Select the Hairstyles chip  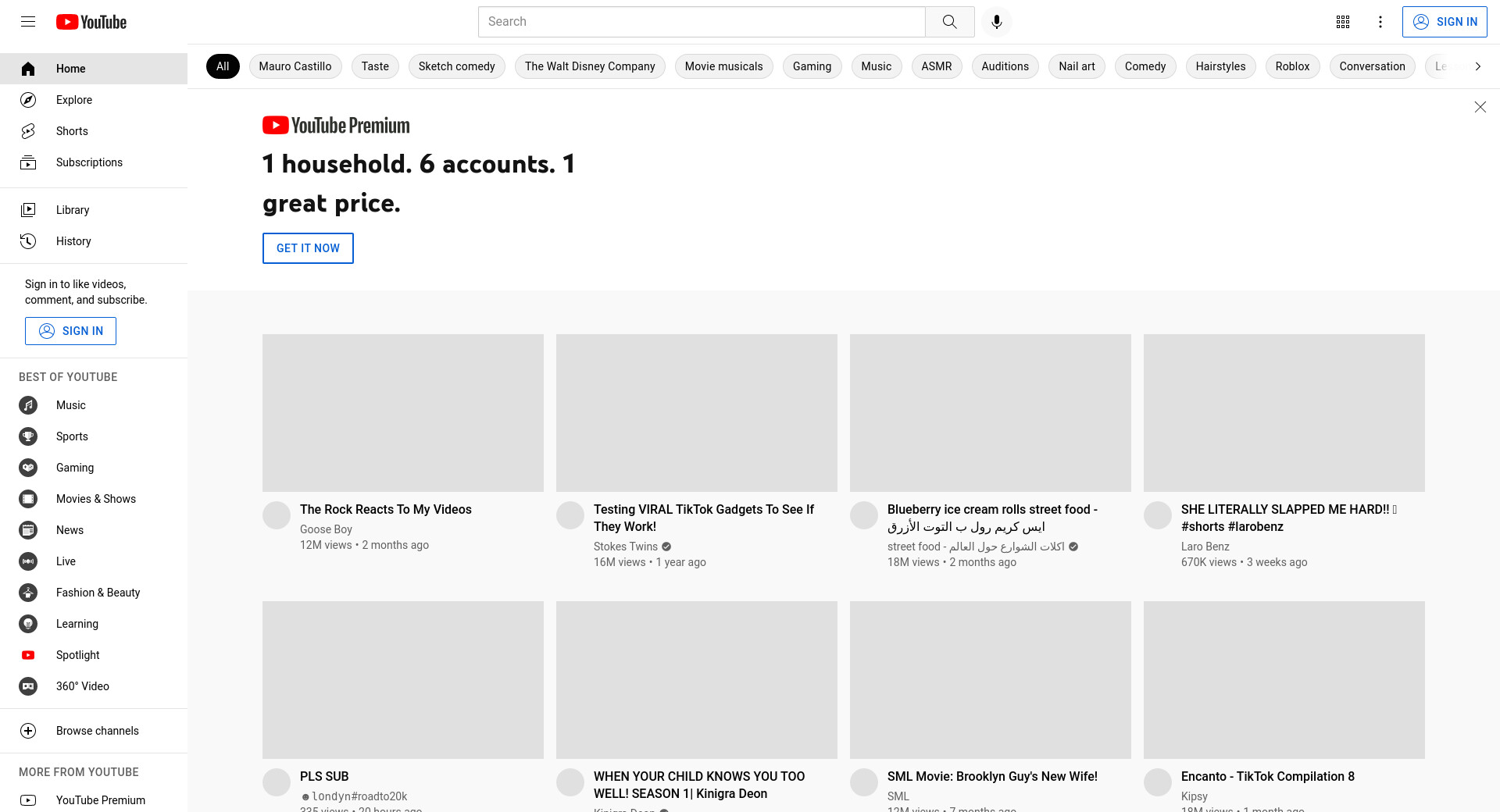coord(1221,66)
